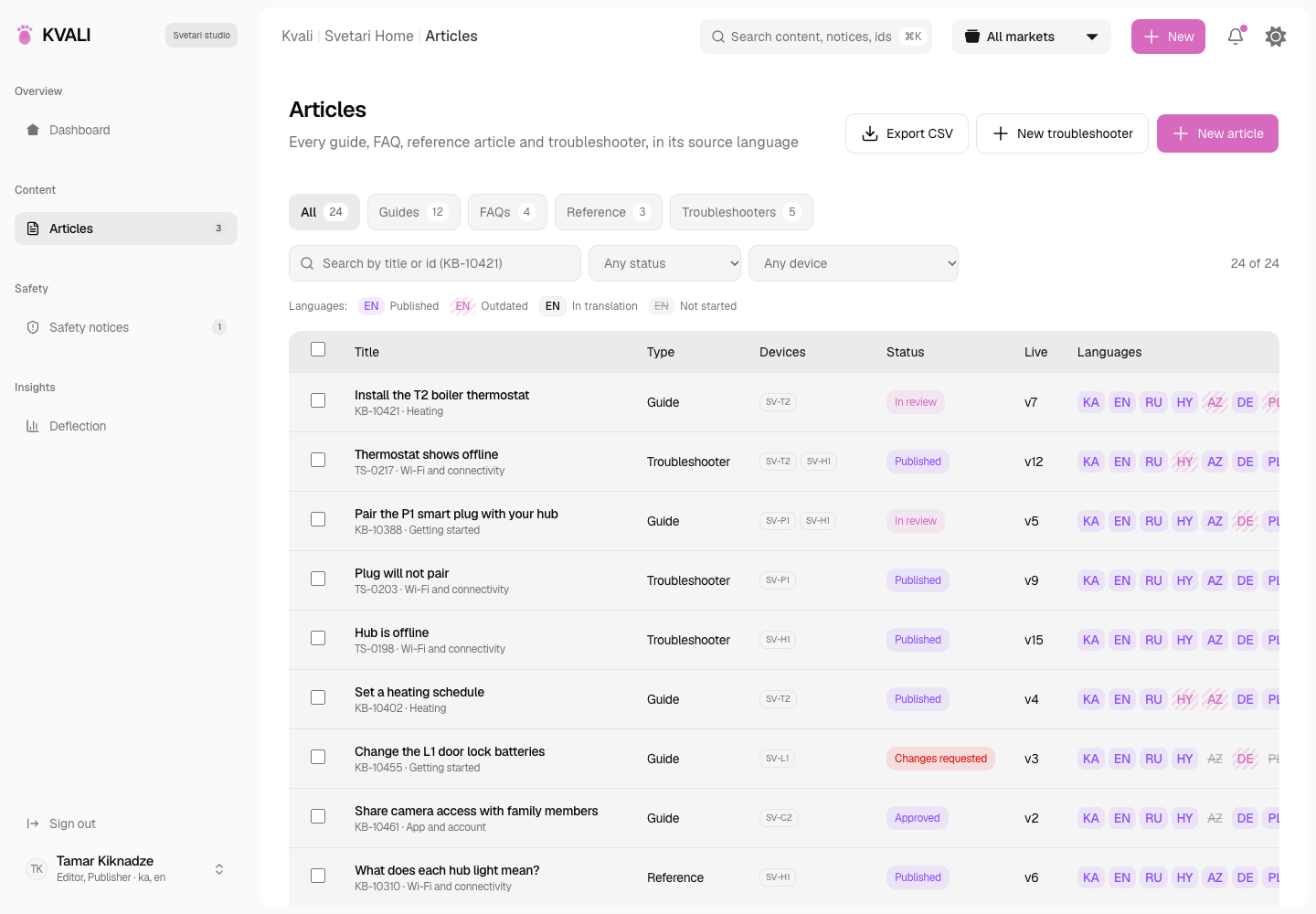Switch to the Guides tab
1316x914 pixels.
(x=414, y=212)
